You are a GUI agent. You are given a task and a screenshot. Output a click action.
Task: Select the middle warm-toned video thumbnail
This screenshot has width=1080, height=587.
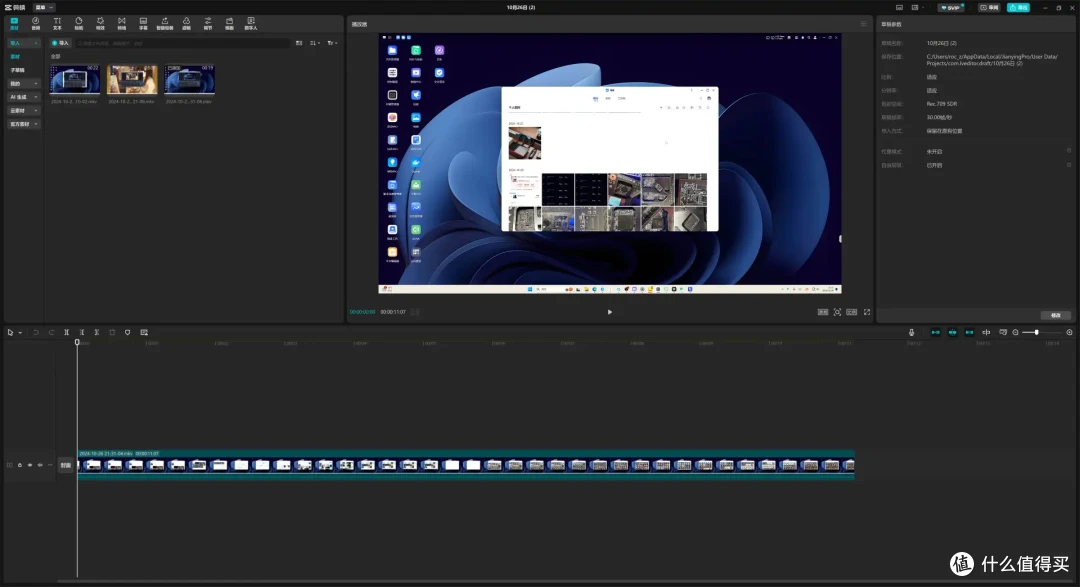click(x=132, y=79)
